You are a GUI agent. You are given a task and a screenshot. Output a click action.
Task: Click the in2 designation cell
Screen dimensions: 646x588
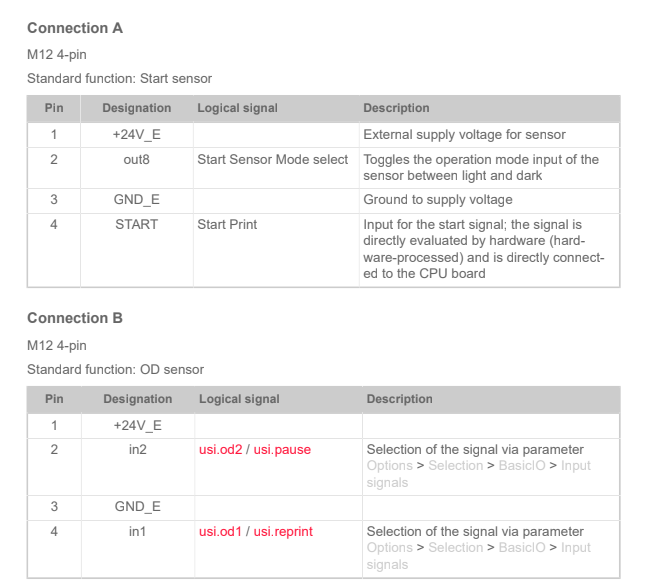pos(137,450)
